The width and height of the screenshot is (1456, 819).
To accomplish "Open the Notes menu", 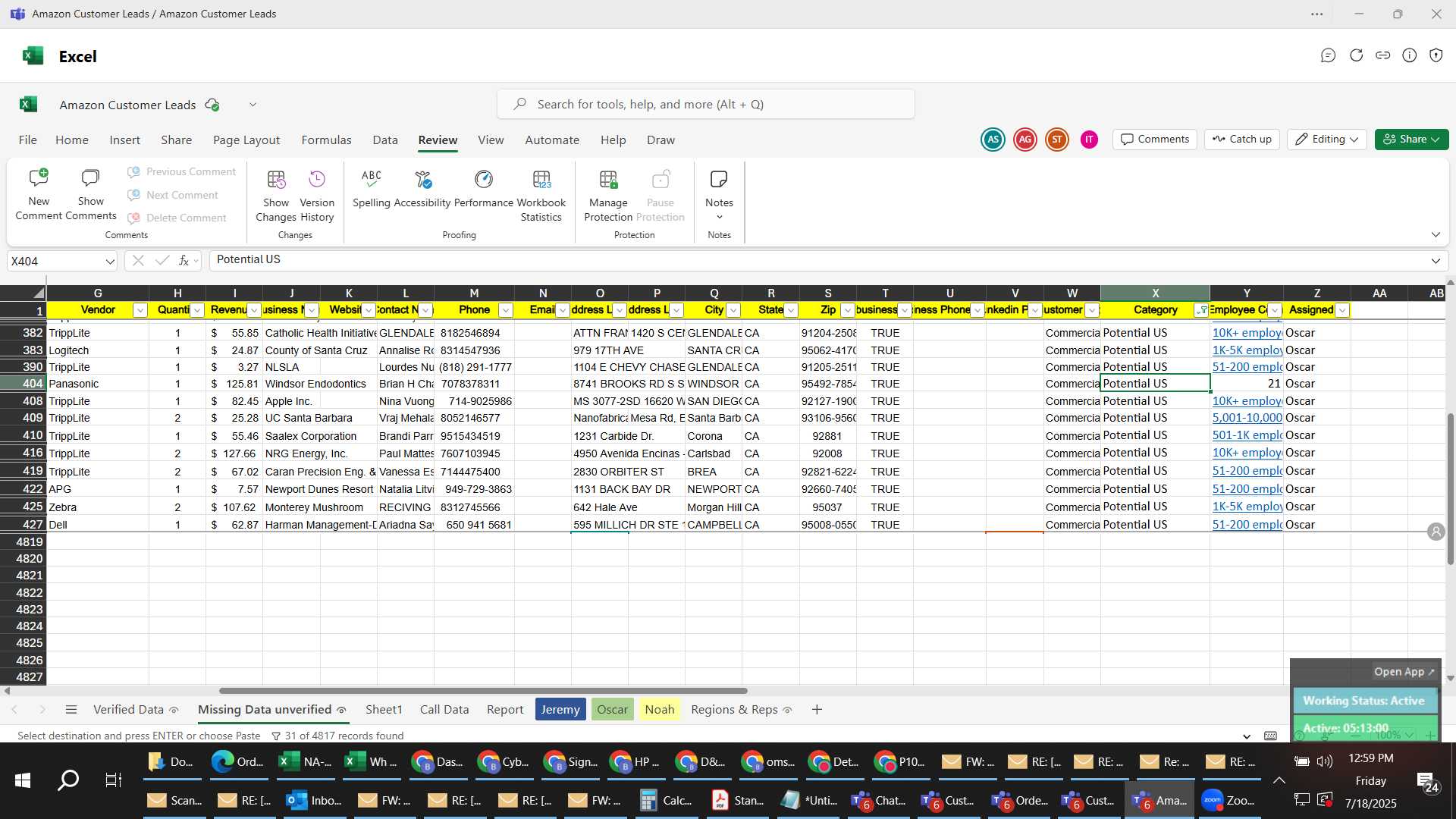I will point(719,195).
